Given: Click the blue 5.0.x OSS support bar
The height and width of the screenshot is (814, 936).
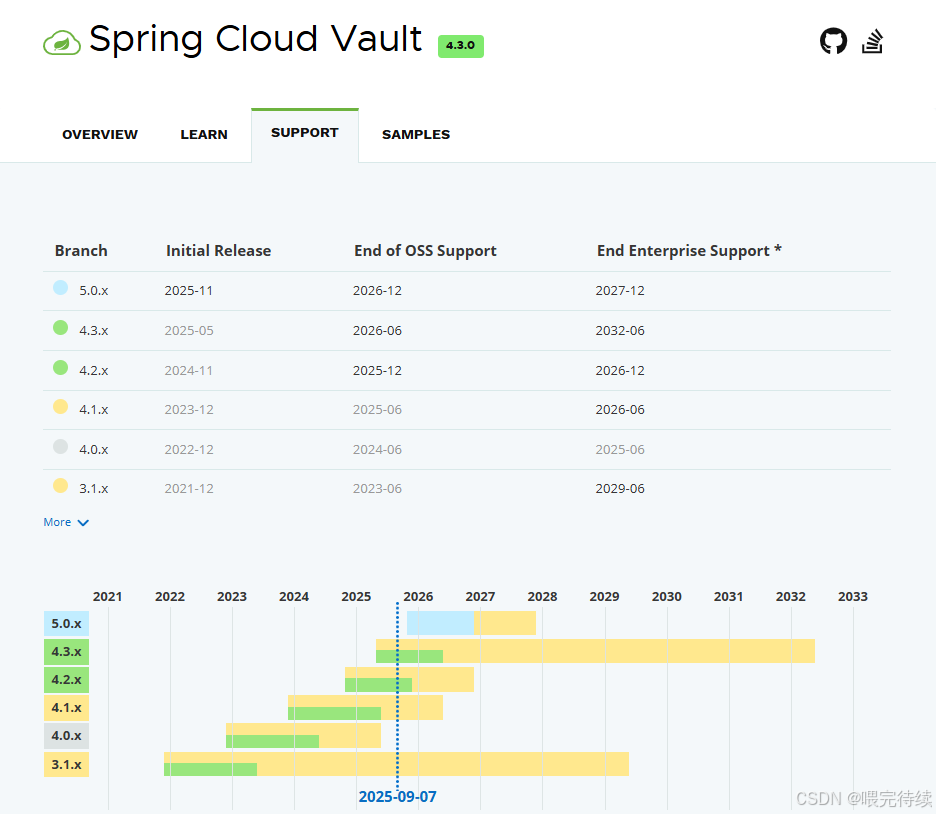Looking at the screenshot, I should click(441, 623).
